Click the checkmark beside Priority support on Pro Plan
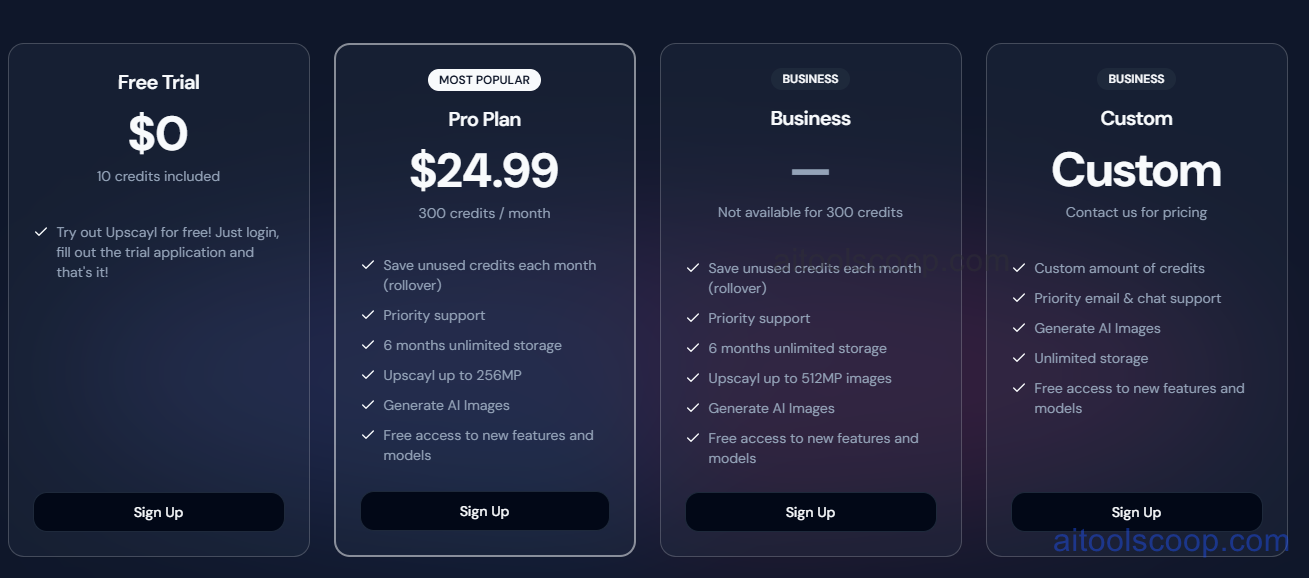 coord(366,315)
